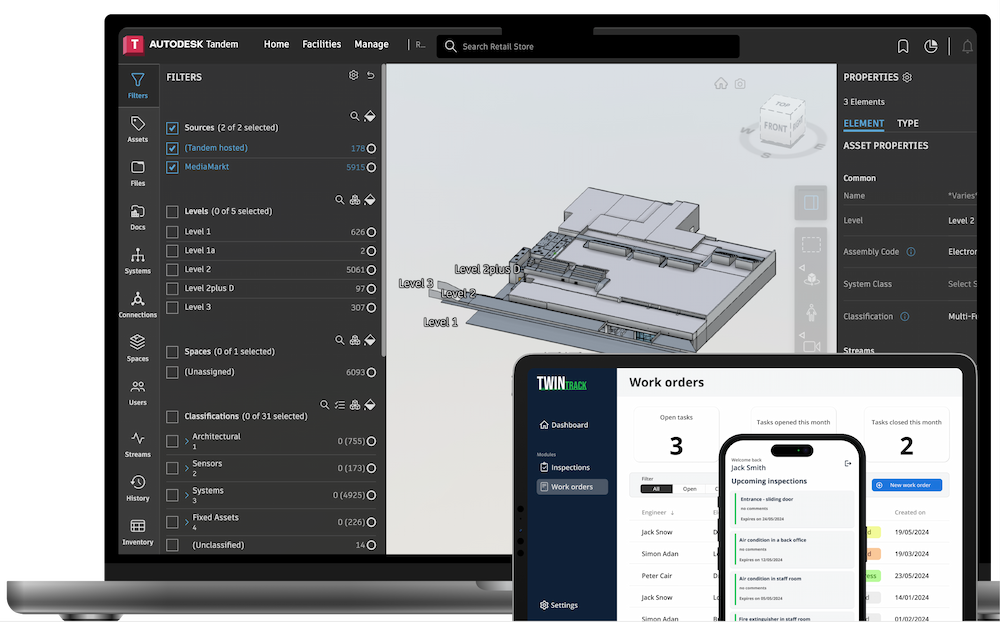Screen dimensions: 1000x622
Task: Open the Systems sidebar panel
Action: [x=138, y=261]
